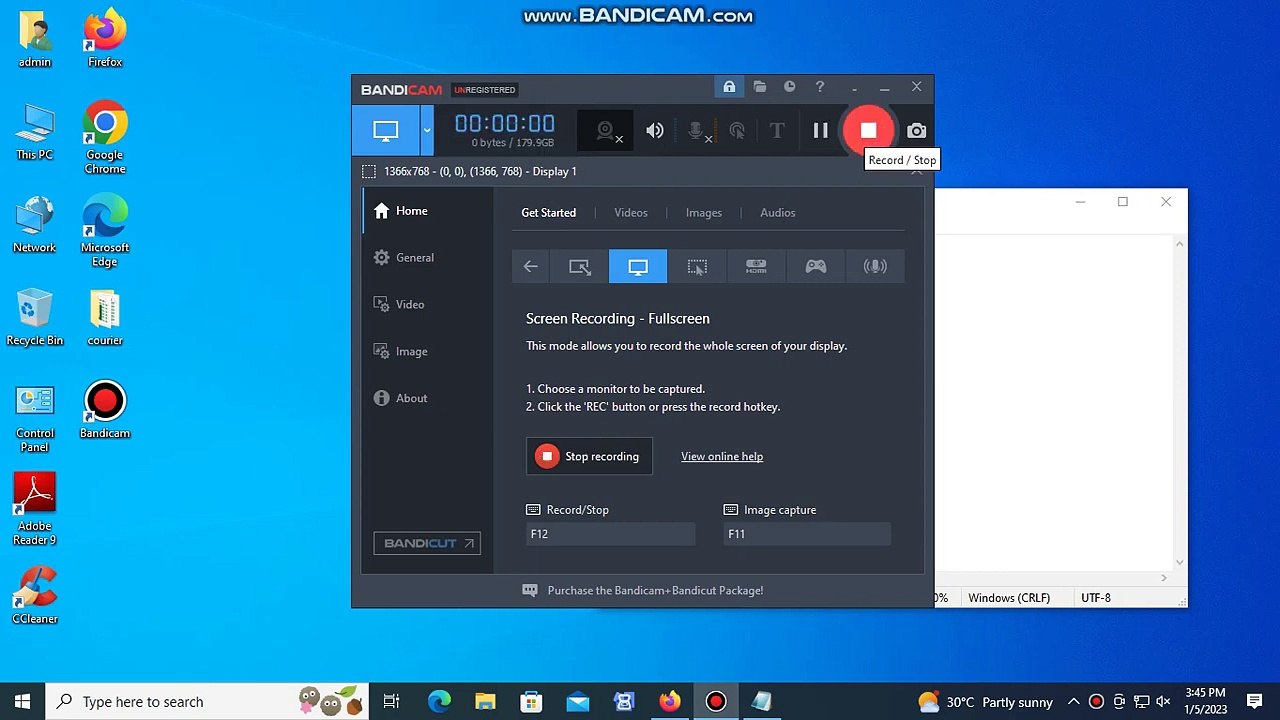Select audio-only recording mode
Image resolution: width=1280 pixels, height=720 pixels.
(x=875, y=266)
